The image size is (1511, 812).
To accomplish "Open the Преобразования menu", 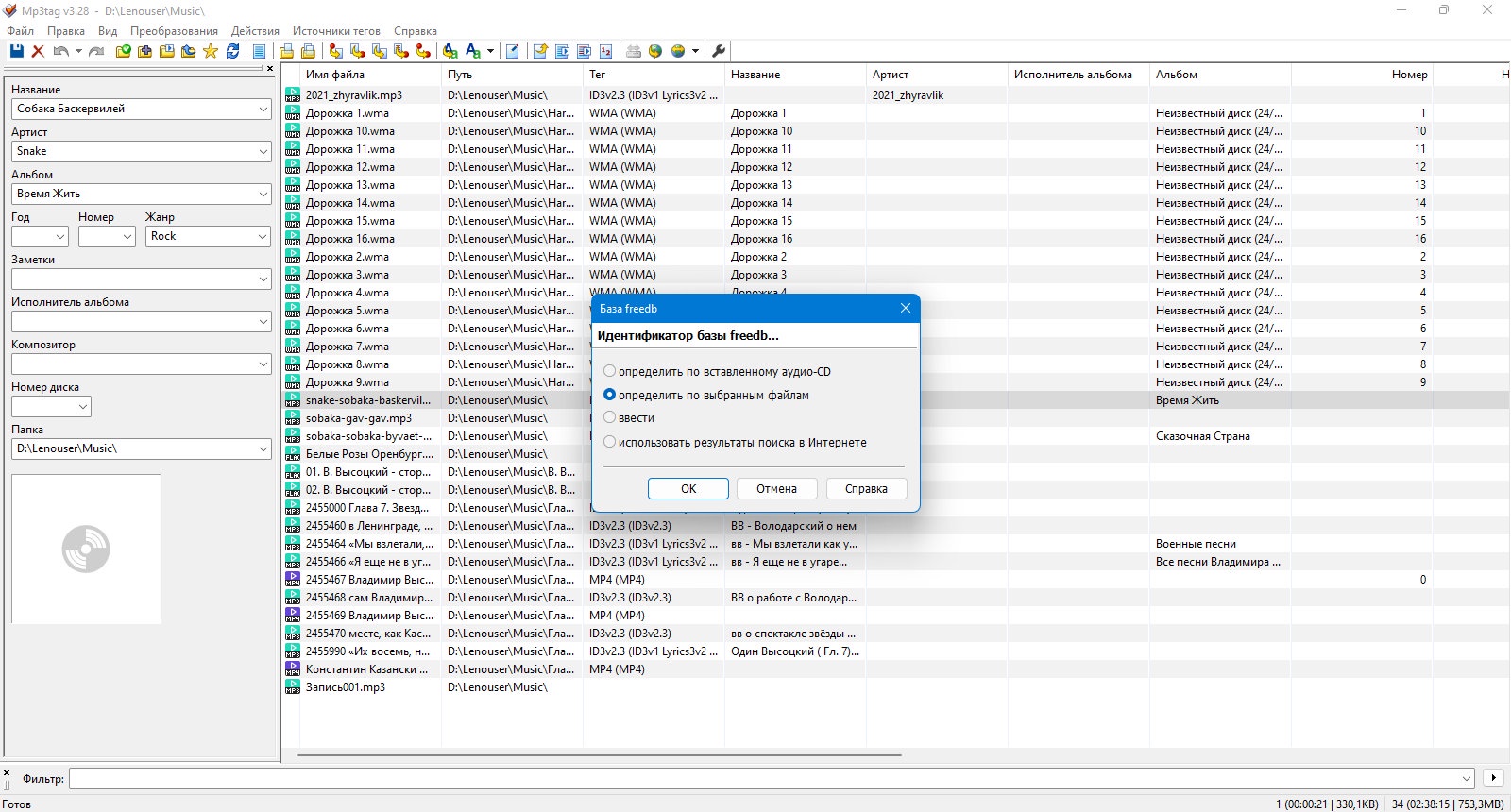I will click(x=174, y=31).
